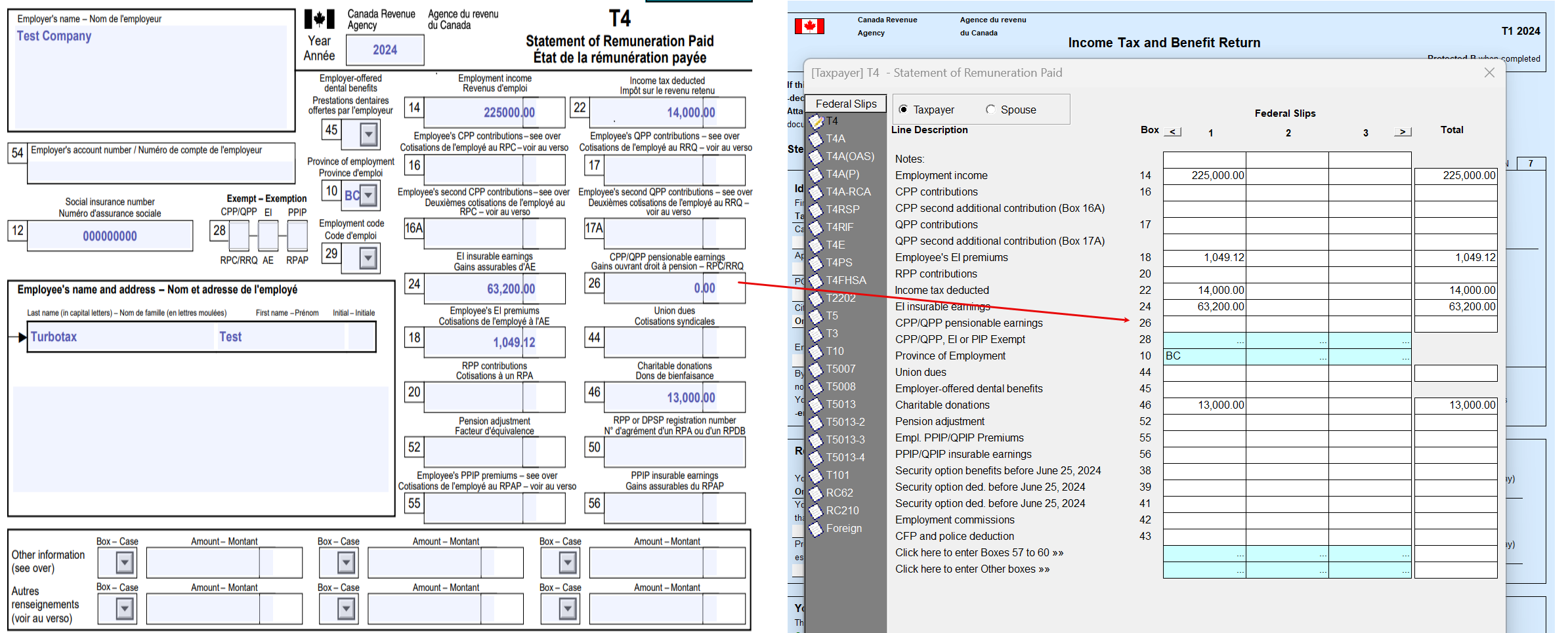Click slip 1 cell for CPP/QPP pensionable earnings
Image resolution: width=1568 pixels, height=633 pixels.
(1204, 323)
